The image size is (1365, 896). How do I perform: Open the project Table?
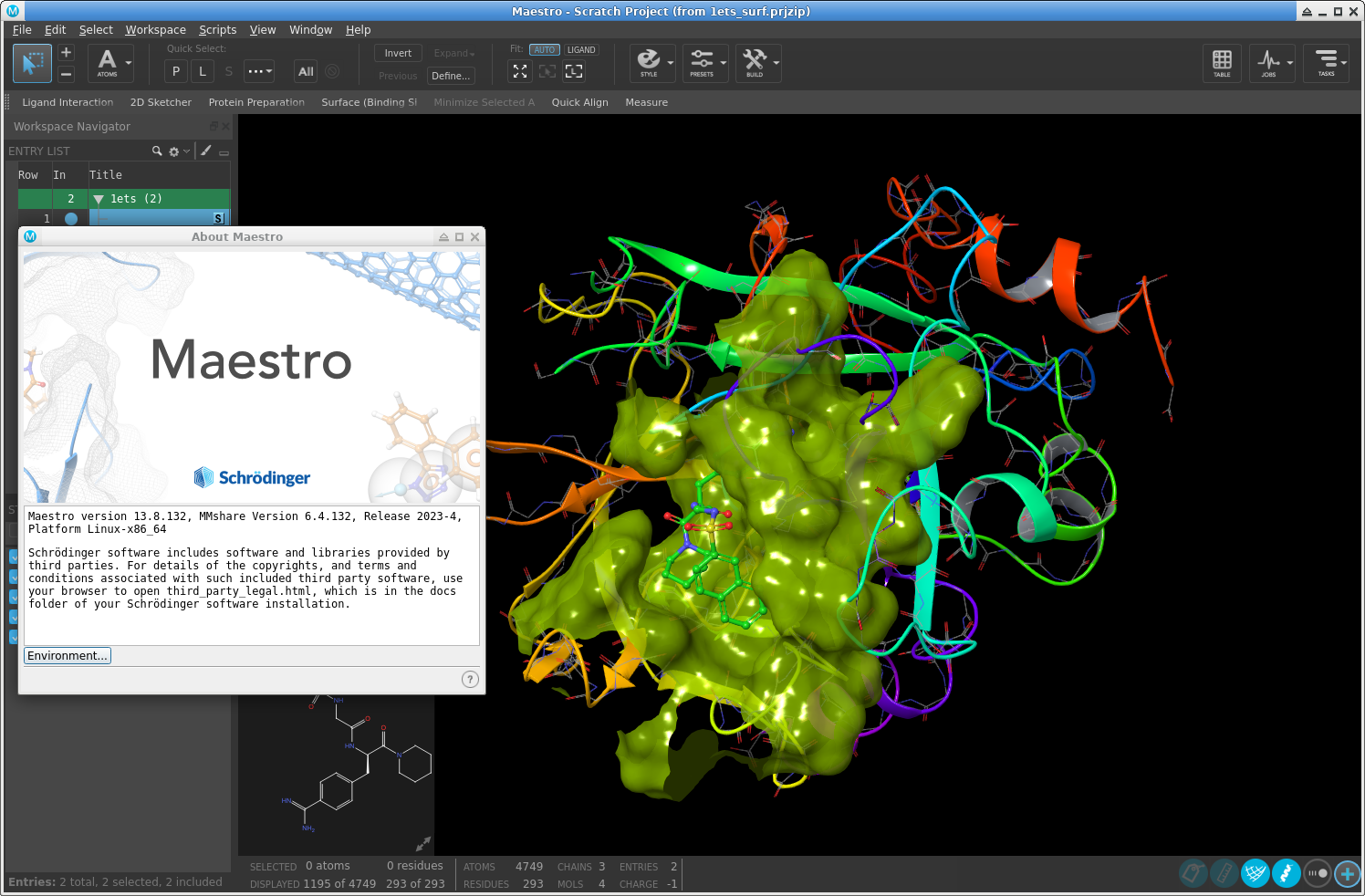tap(1222, 63)
